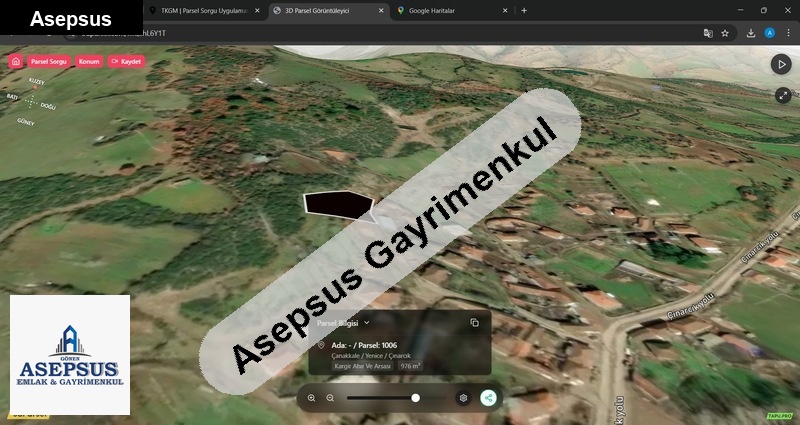Copy parcel info with copy icon
800x425 pixels.
tap(474, 323)
